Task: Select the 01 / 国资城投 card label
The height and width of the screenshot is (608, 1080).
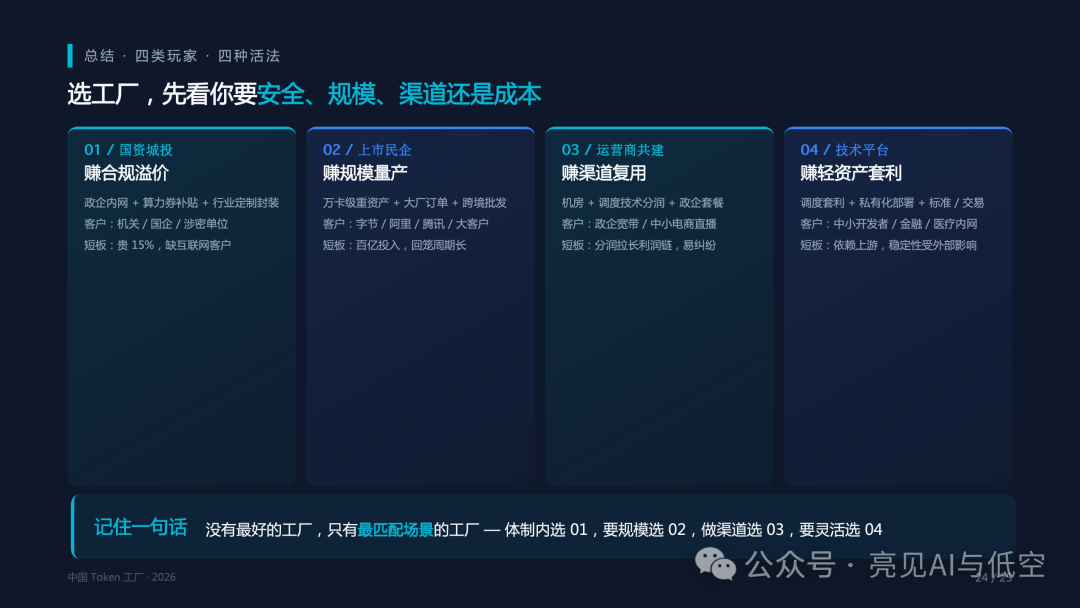Action: pyautogui.click(x=128, y=149)
